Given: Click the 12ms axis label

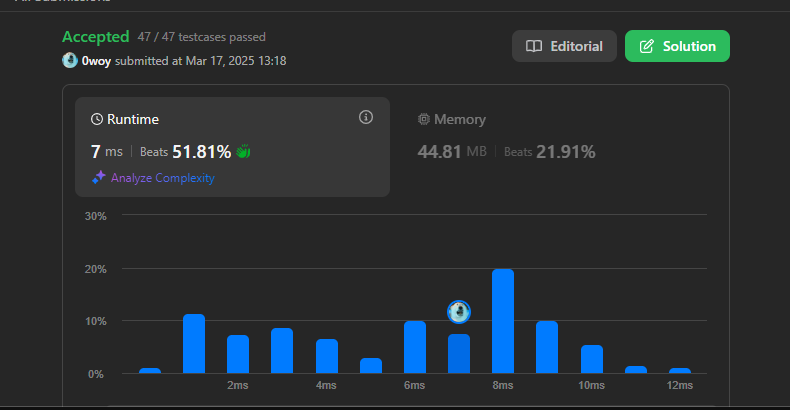Looking at the screenshot, I should click(680, 385).
